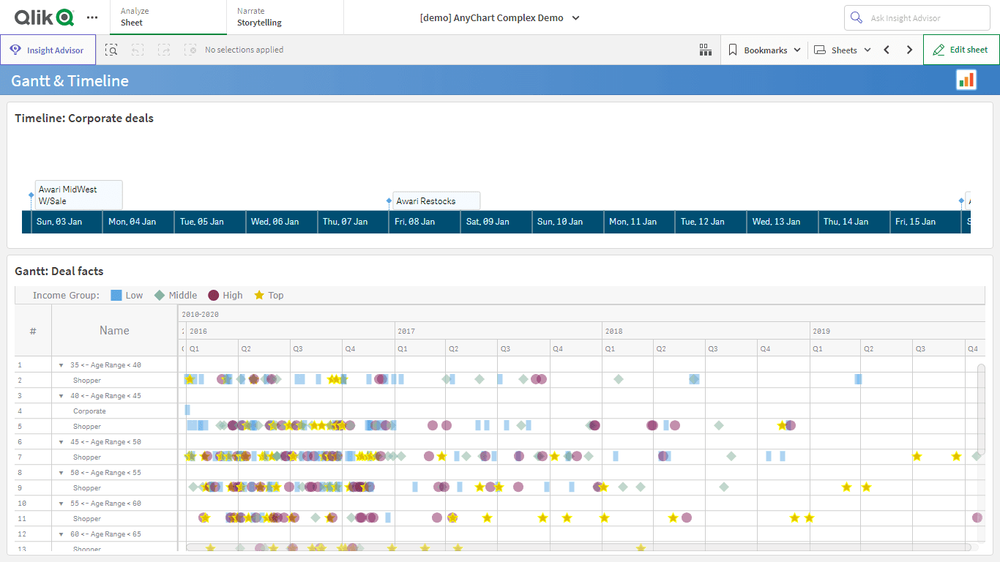Click the bar chart icon in sheet title
Viewport: 1000px width, 562px height.
[x=966, y=80]
